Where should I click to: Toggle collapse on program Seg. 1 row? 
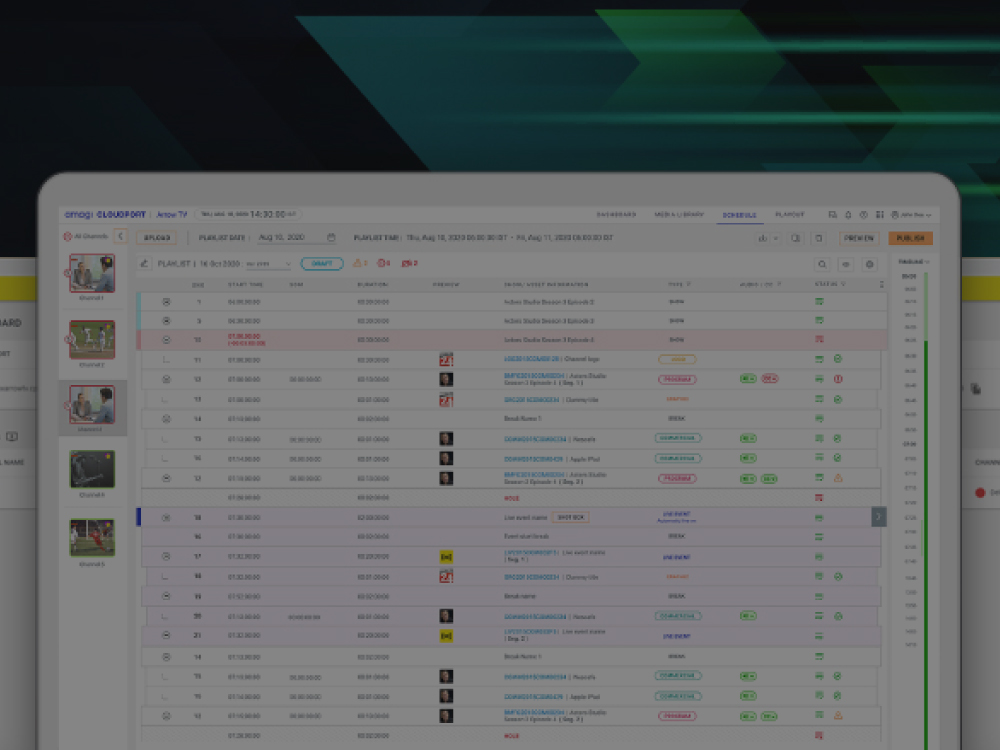[166, 379]
